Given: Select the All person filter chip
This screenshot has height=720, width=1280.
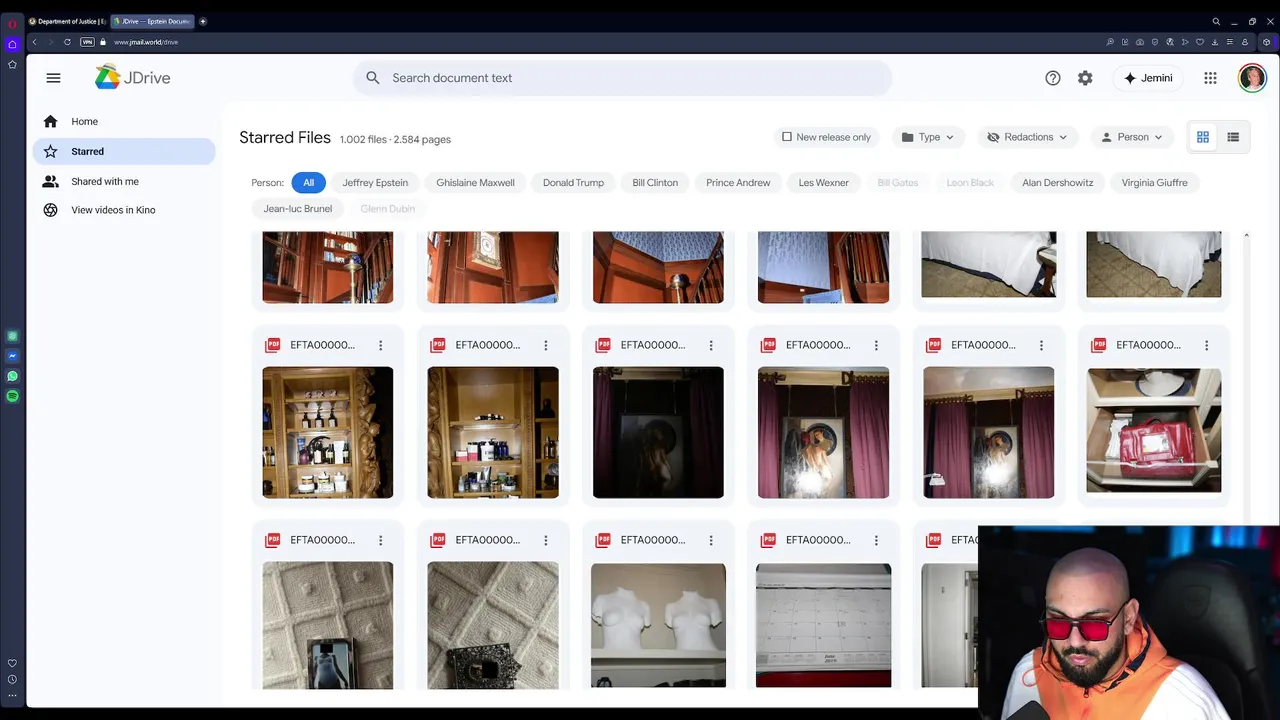Looking at the screenshot, I should coord(308,183).
